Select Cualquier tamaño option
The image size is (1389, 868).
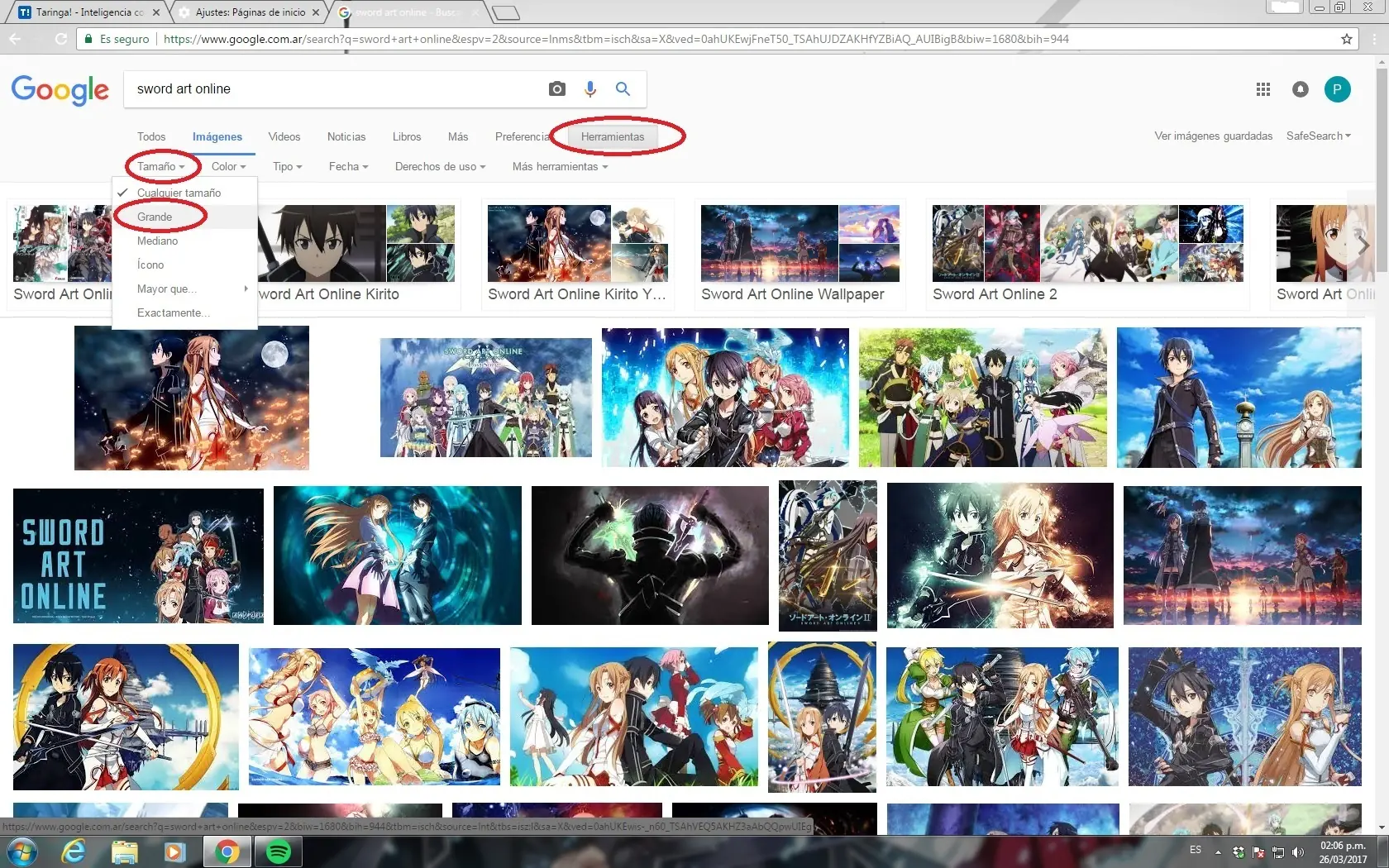click(184, 193)
